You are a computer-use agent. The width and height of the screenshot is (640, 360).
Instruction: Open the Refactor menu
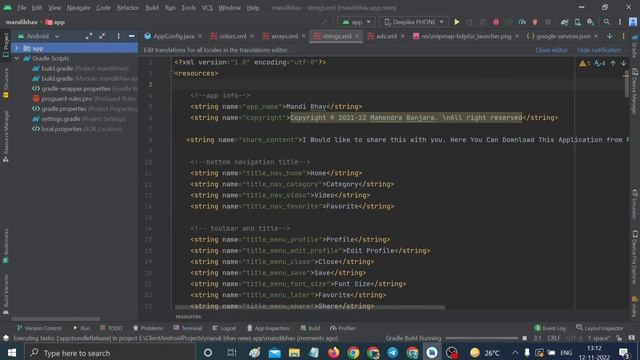coord(127,8)
